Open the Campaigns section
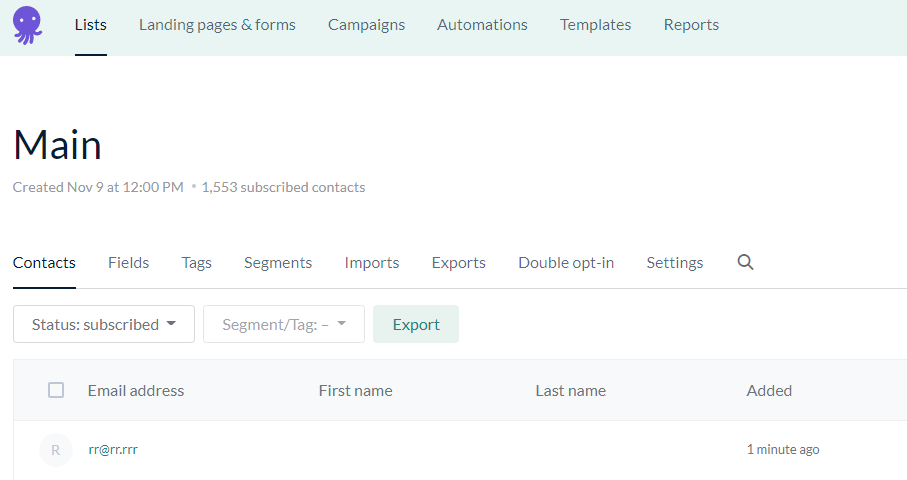 tap(366, 25)
